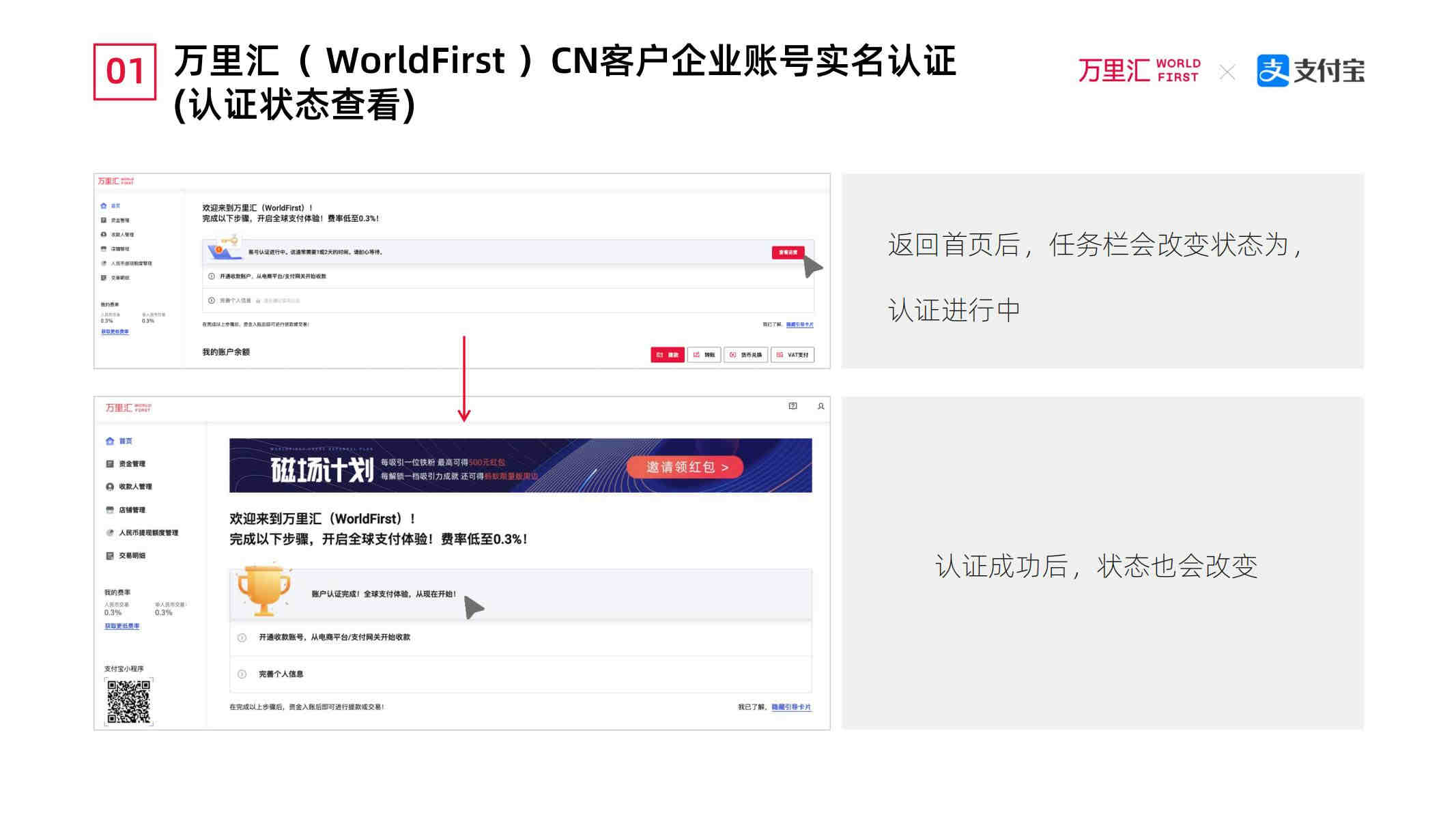
Task: Click the 隐藏引导卡片 link in lower panel
Action: tap(791, 707)
